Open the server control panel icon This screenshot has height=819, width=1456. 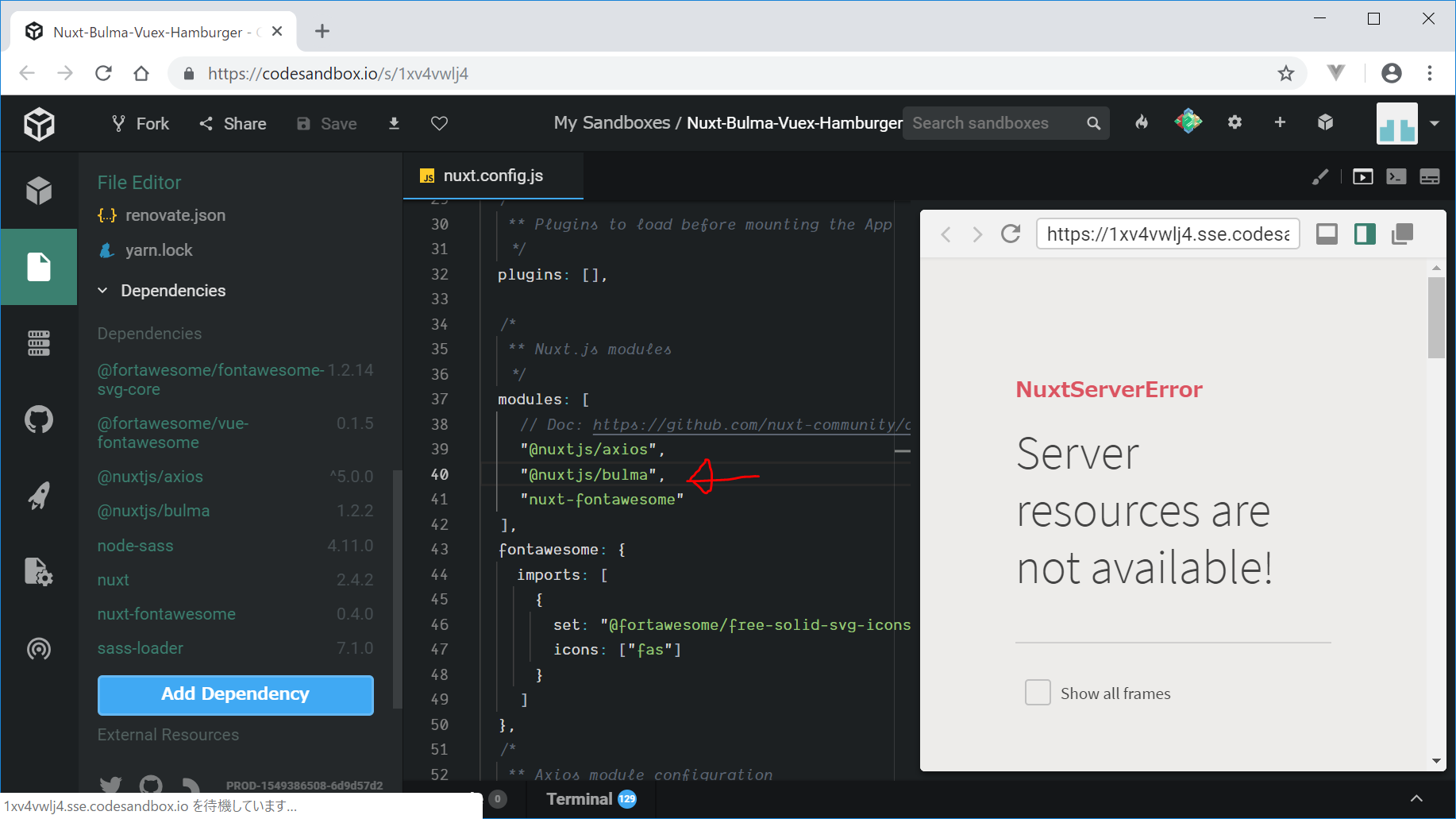pyautogui.click(x=39, y=343)
